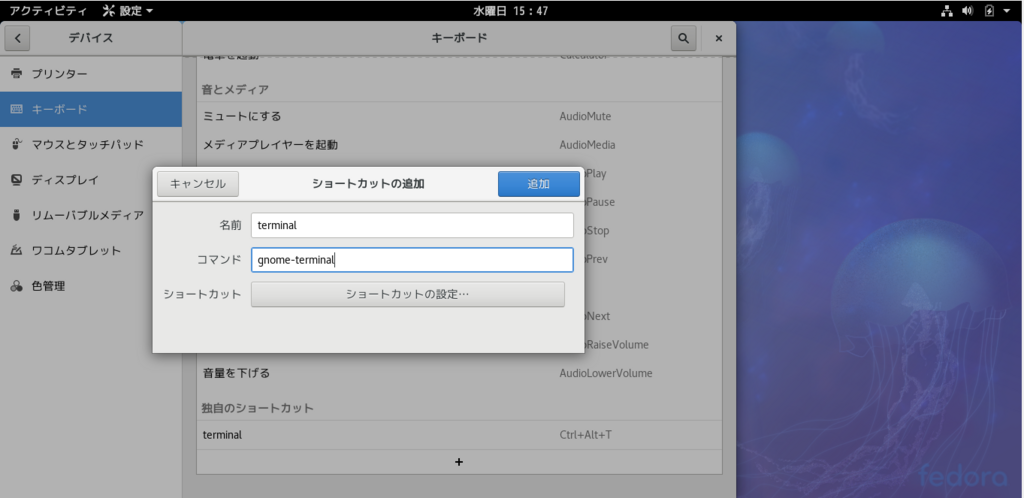The image size is (1024, 498).
Task: Confirm with the blue 追加 button
Action: coord(539,184)
